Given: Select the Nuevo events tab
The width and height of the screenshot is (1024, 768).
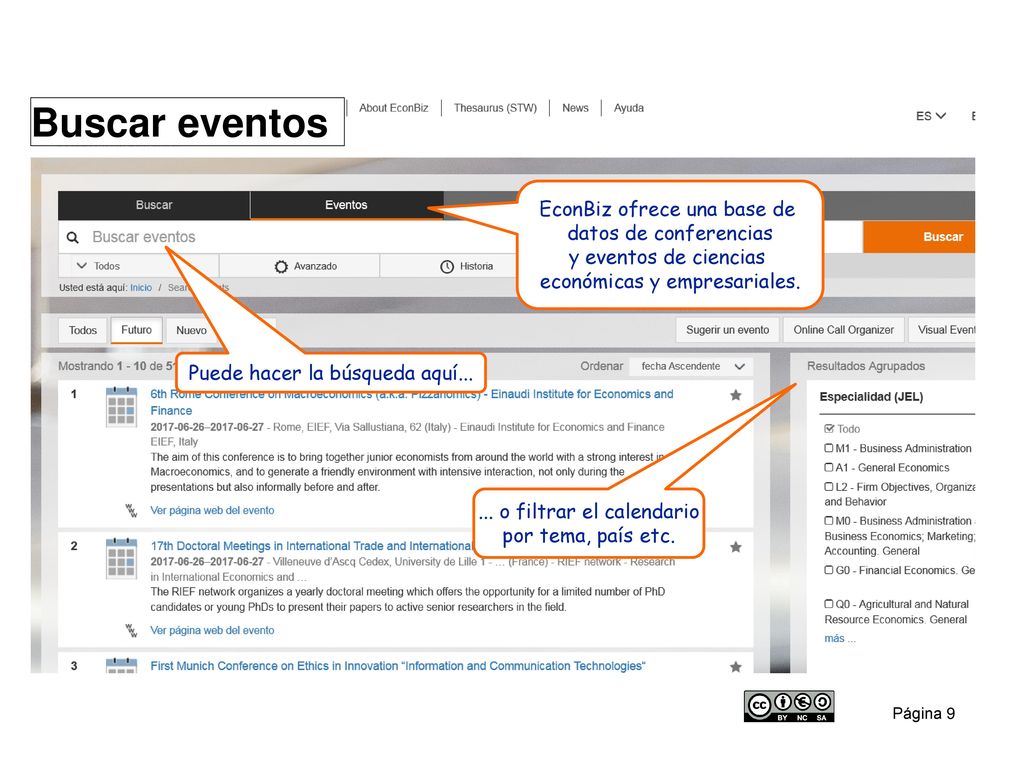Looking at the screenshot, I should (191, 330).
